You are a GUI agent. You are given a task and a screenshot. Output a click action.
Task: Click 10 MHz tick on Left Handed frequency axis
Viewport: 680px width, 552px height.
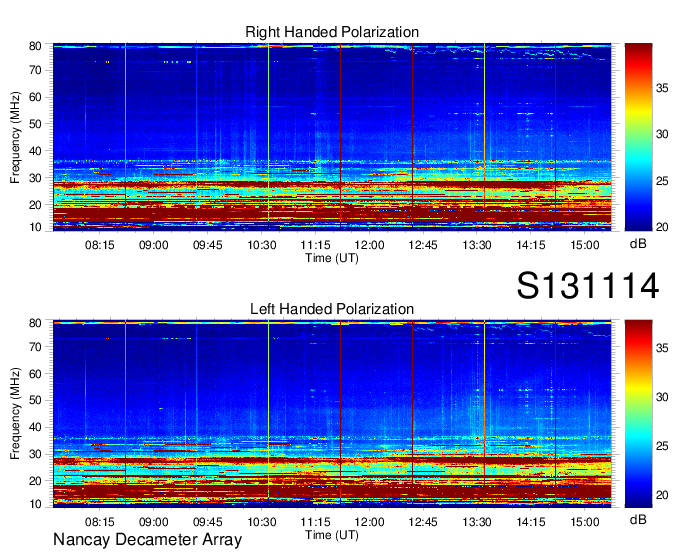[35, 504]
